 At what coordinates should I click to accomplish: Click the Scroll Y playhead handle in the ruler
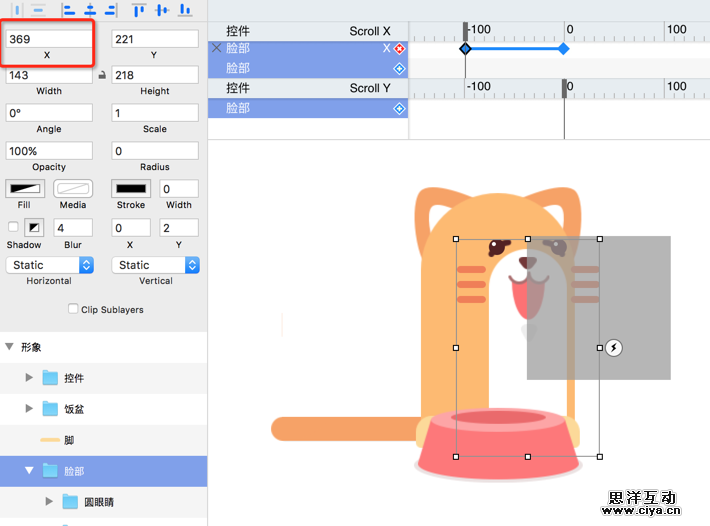[x=564, y=88]
